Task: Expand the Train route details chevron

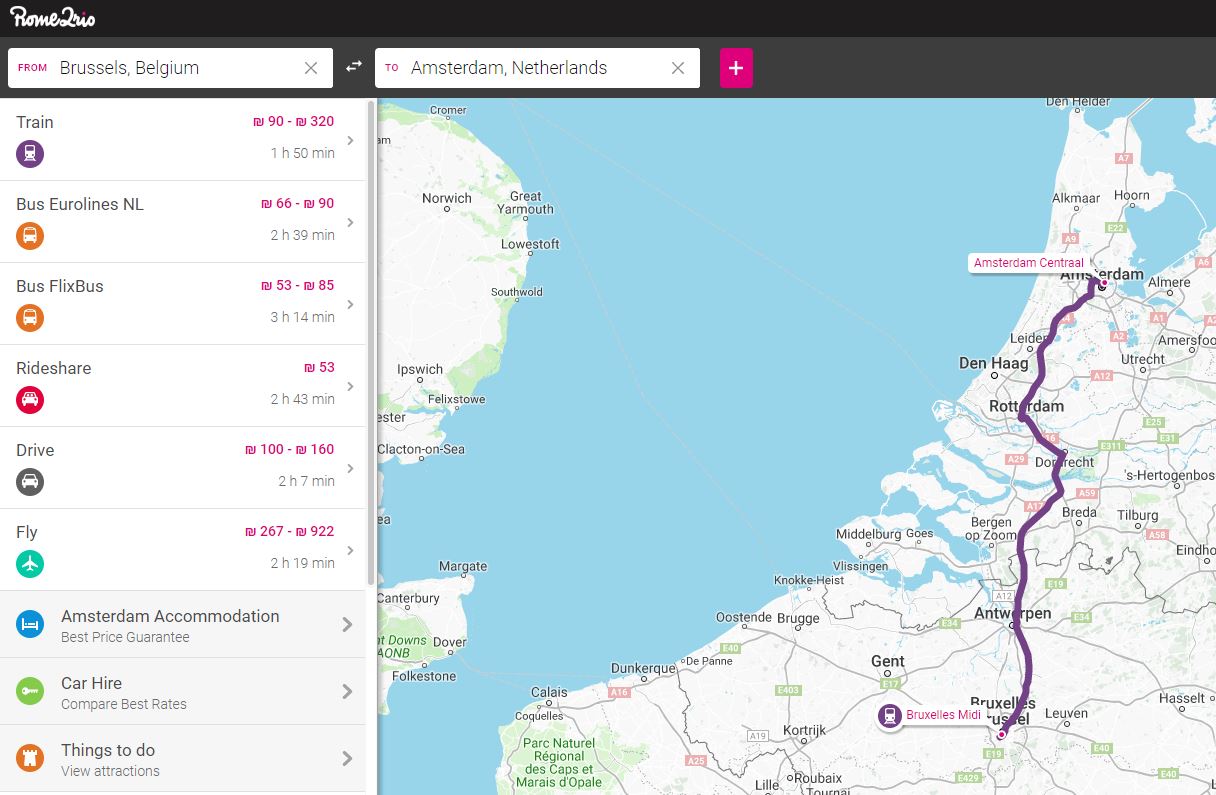Action: (350, 140)
